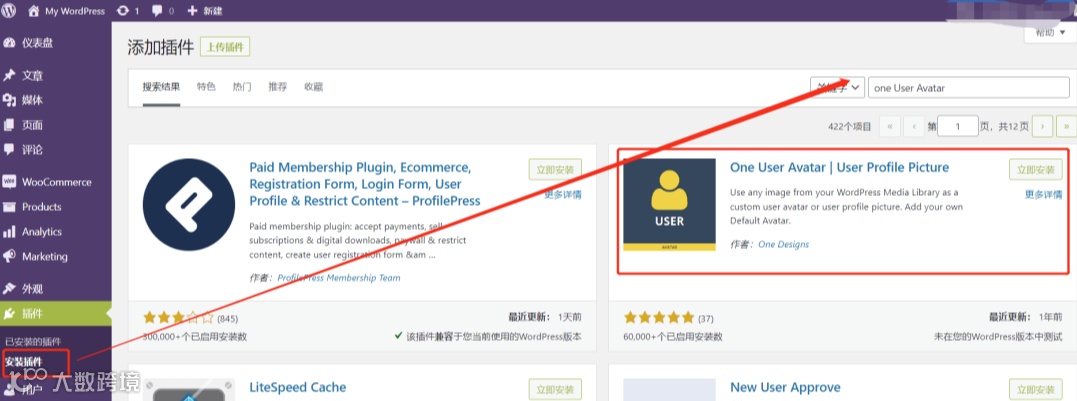Open the comments bubble in the admin bar

click(x=163, y=11)
